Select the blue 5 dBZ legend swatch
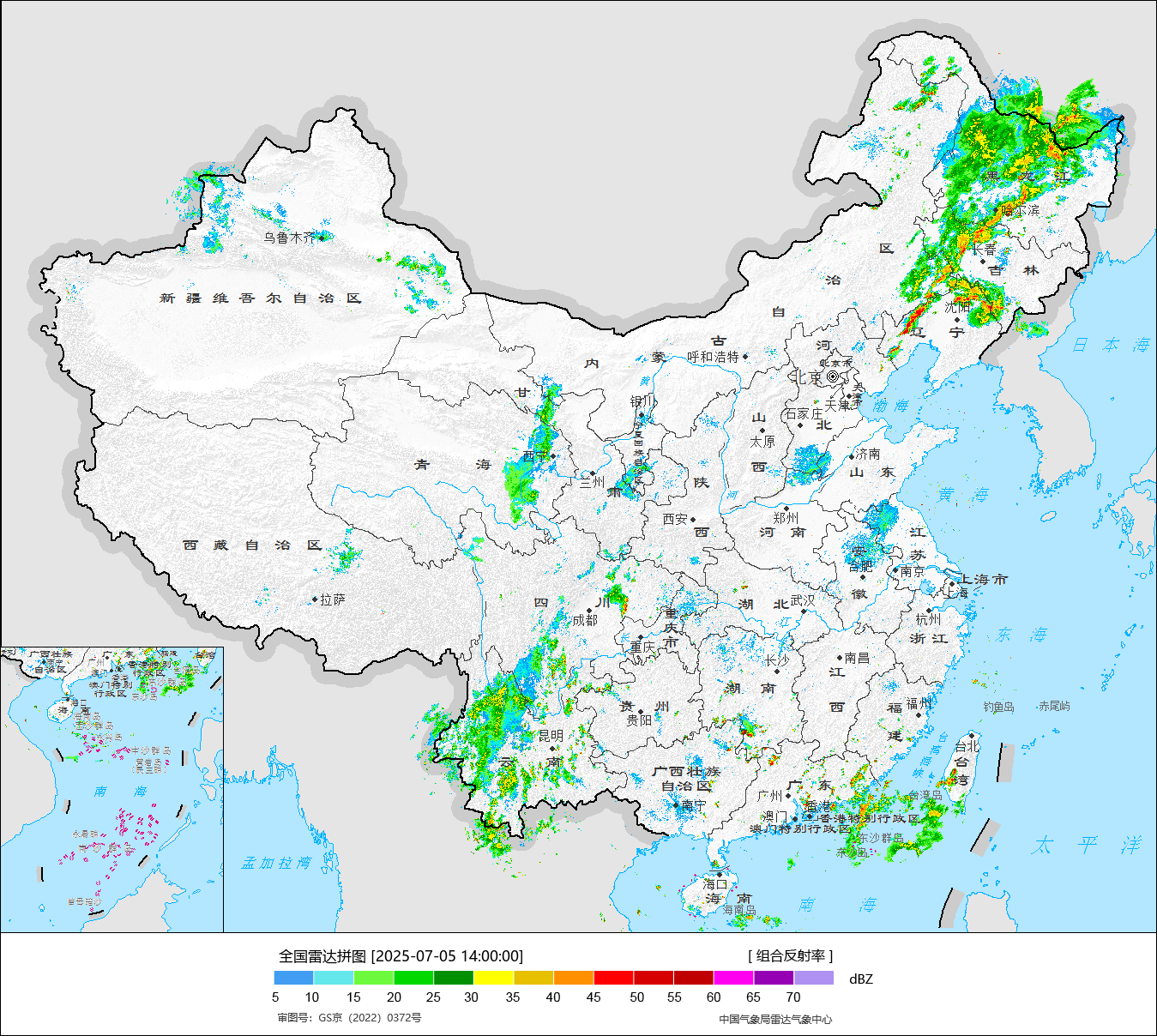This screenshot has width=1157, height=1036. (293, 978)
